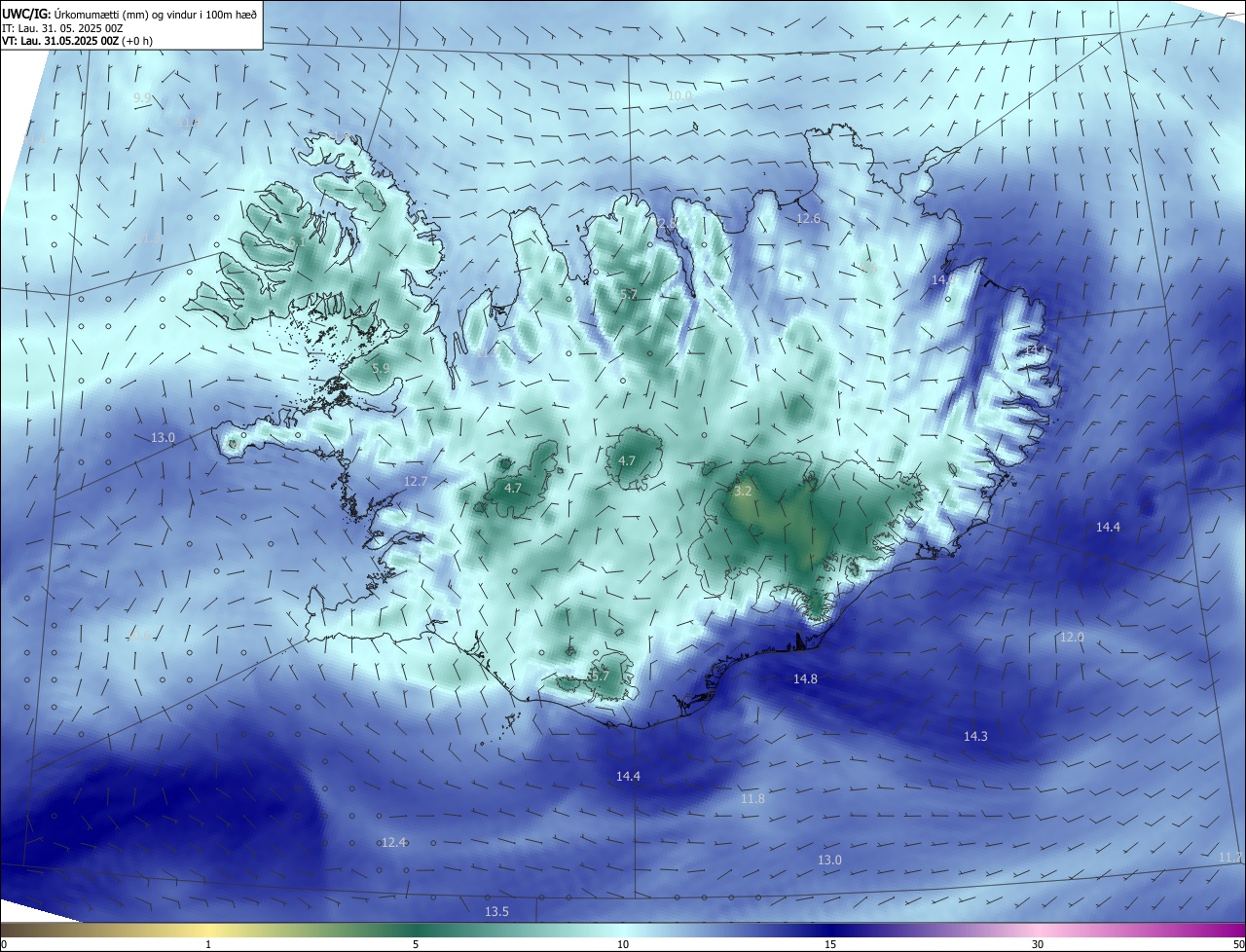Click the map title 'UWC/IG: Úrkomumætti (mm) og vindur í 100m hæð'

[129, 15]
